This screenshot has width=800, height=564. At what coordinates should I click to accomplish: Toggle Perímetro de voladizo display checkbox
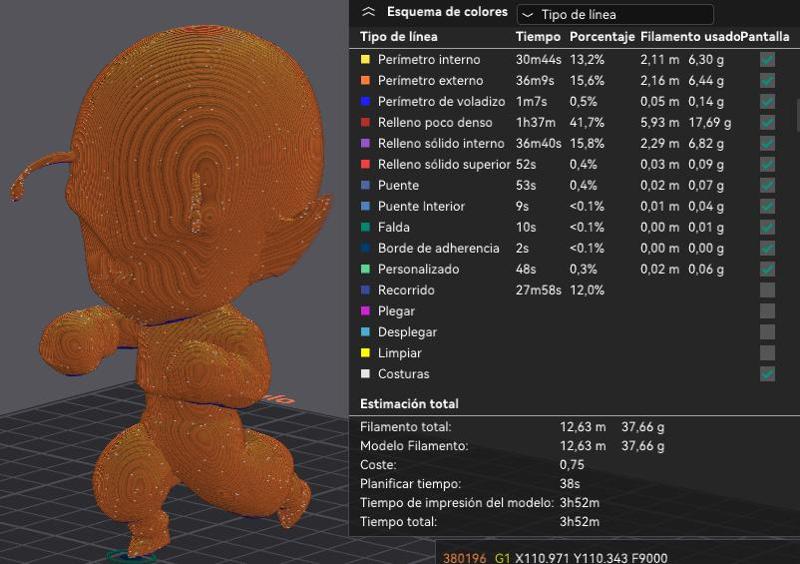767,102
